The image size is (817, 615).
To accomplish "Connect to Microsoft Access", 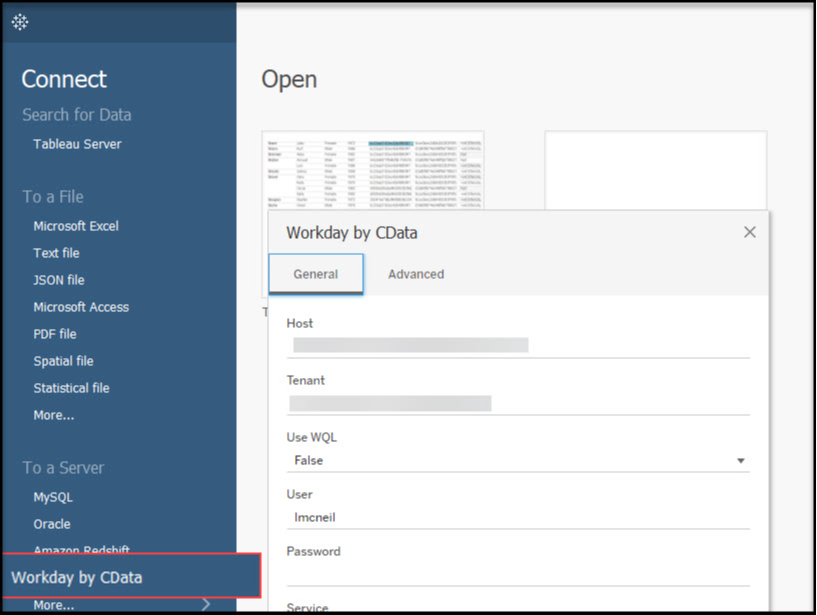I will (x=81, y=307).
